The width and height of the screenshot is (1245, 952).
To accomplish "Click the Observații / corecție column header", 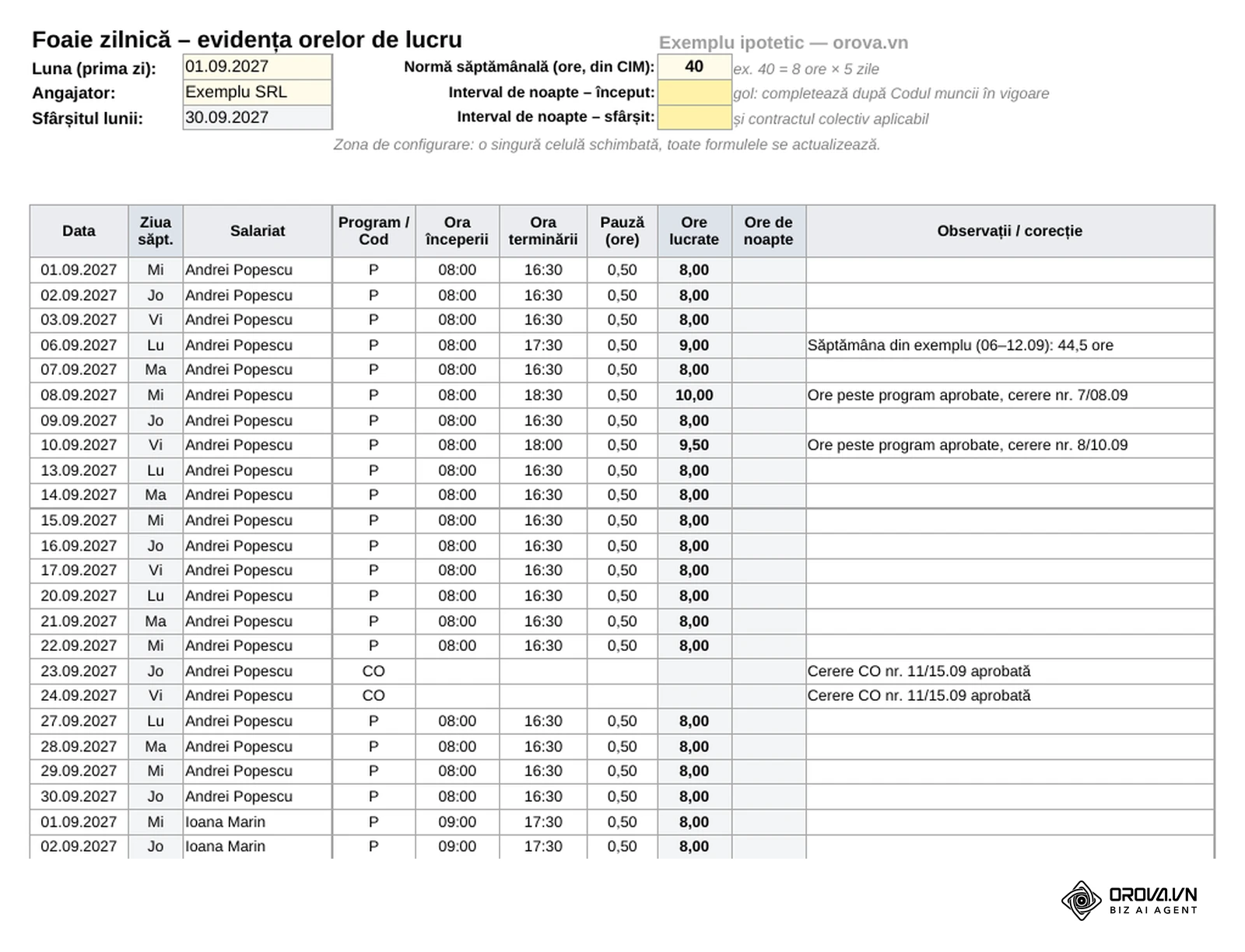I will coord(1010,231).
